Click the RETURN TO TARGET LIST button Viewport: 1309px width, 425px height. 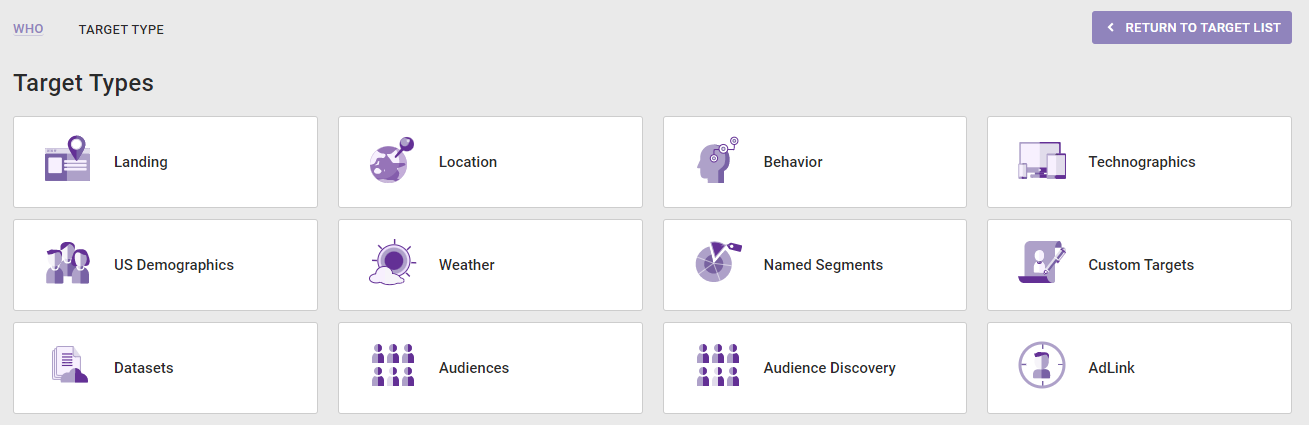coord(1192,28)
